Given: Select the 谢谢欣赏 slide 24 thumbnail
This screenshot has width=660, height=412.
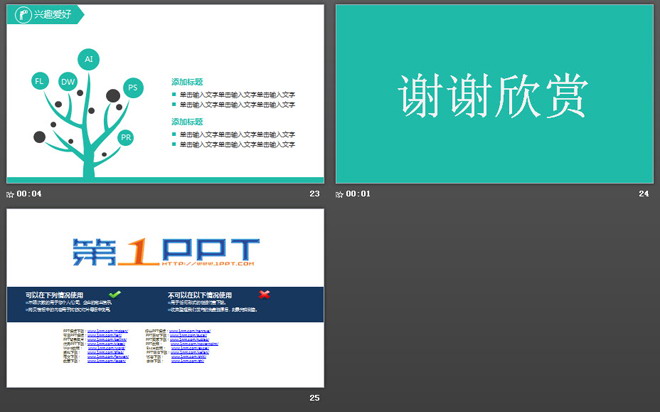Looking at the screenshot, I should click(495, 94).
